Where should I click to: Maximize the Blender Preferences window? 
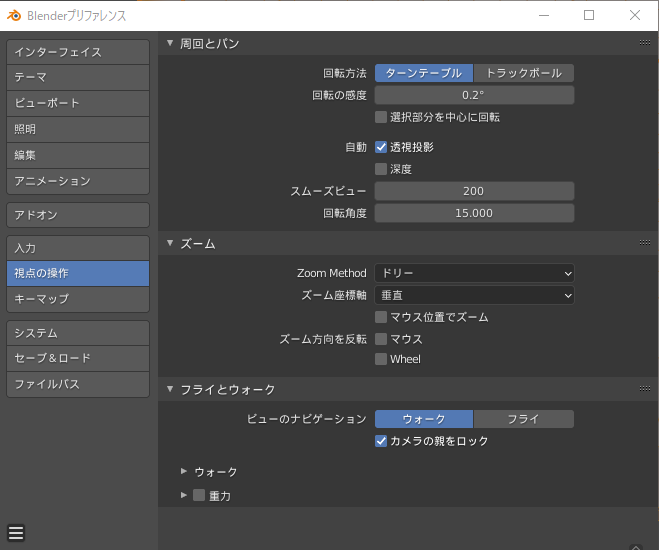click(x=589, y=16)
